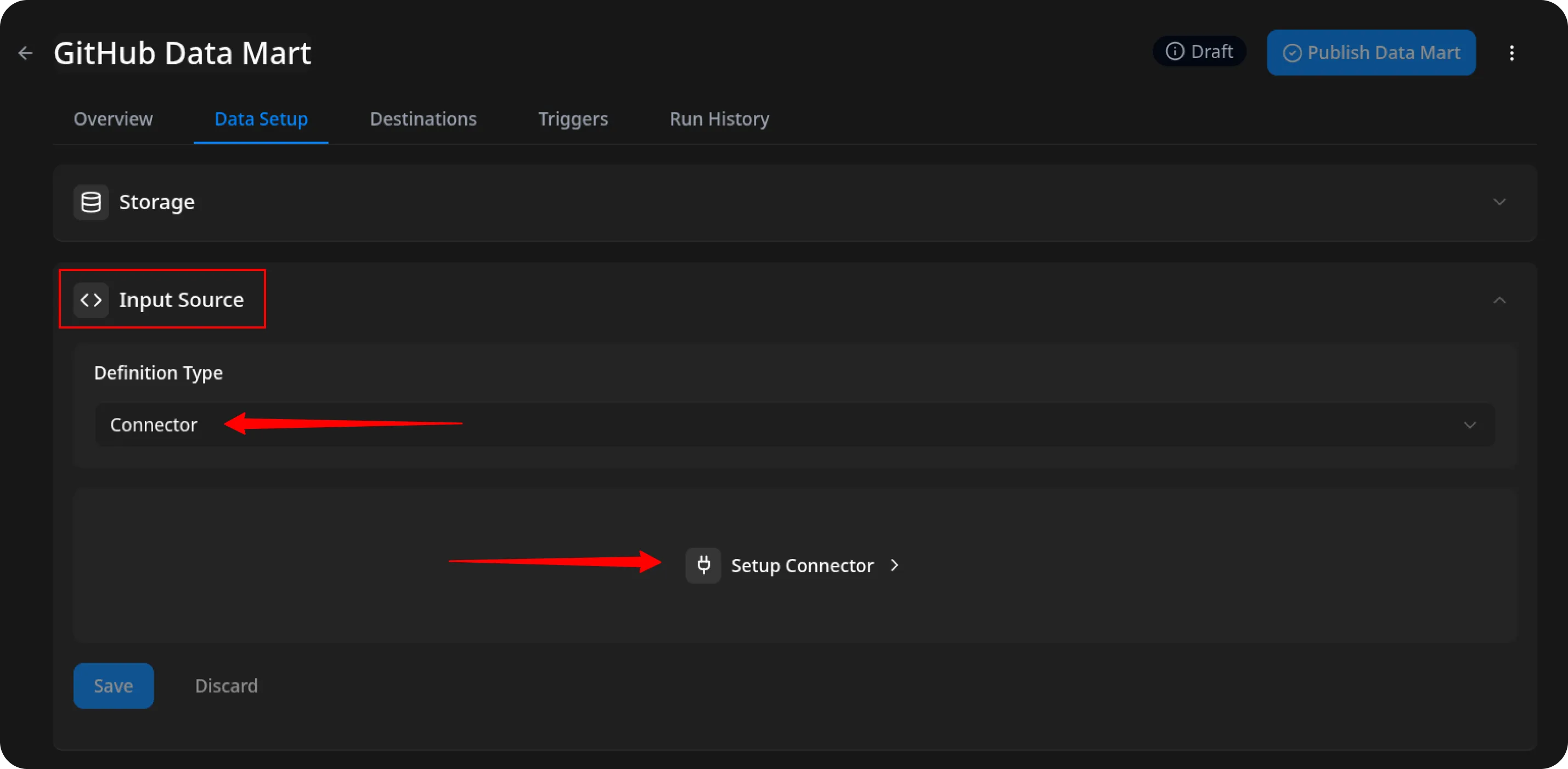Open Setup Connector
This screenshot has height=769, width=1568.
tap(802, 565)
